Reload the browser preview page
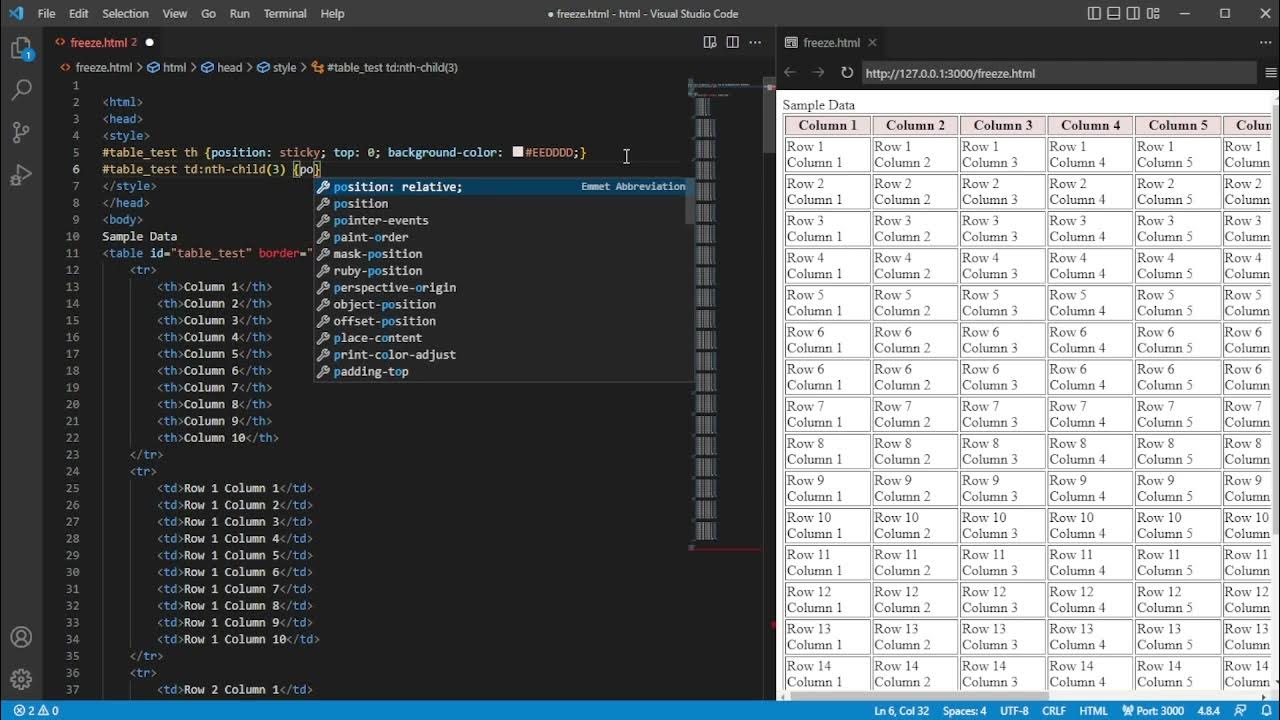Image resolution: width=1280 pixels, height=720 pixels. tap(846, 73)
